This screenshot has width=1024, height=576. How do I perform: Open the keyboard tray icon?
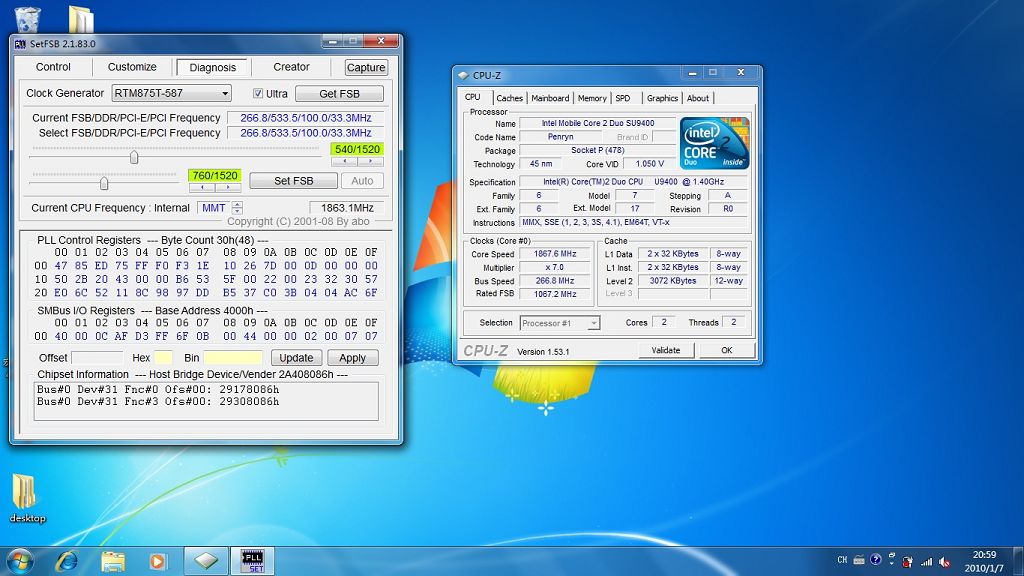pos(859,560)
